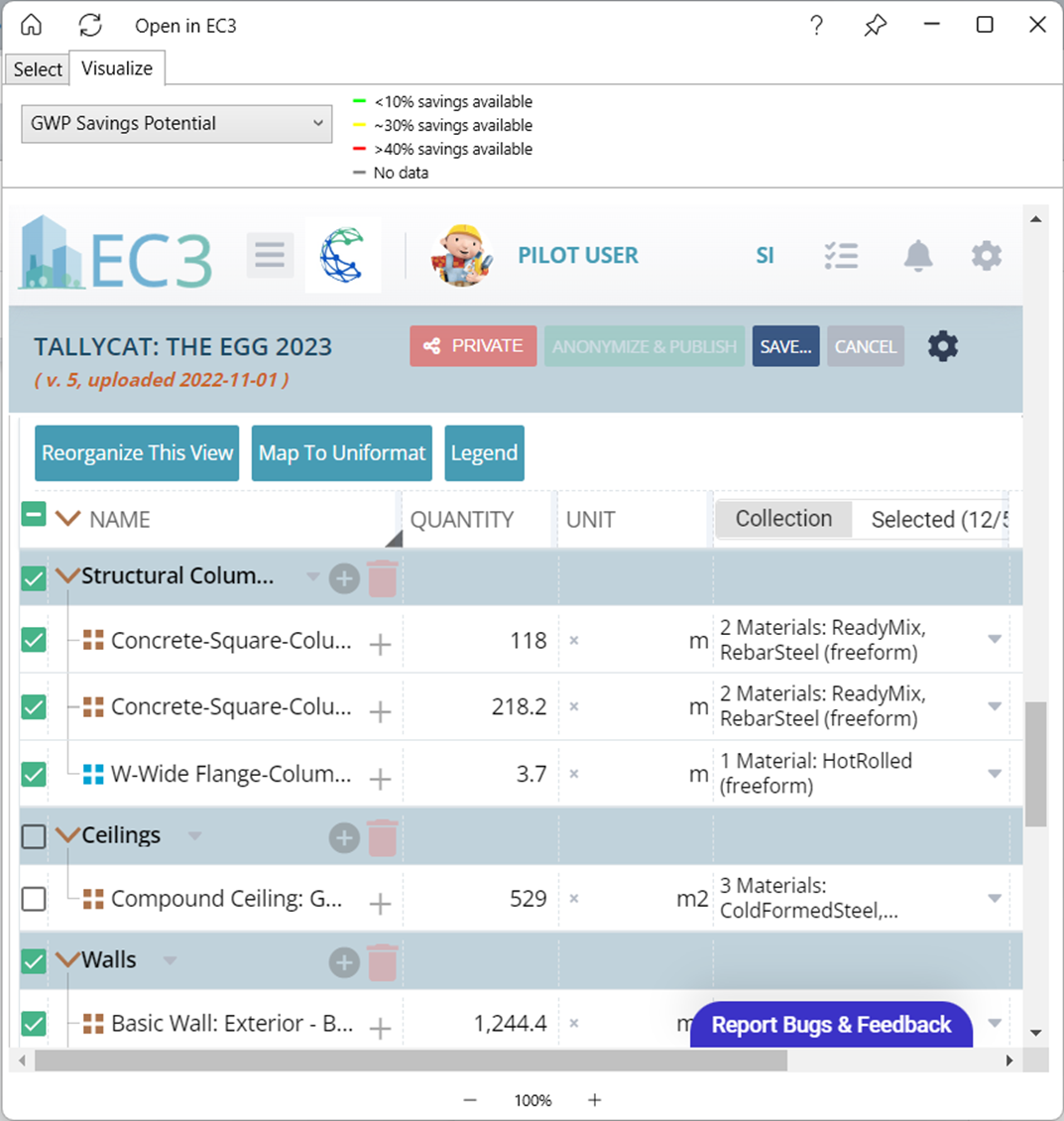1064x1121 pixels.
Task: Click Report Bugs & Feedback button
Action: 831,1025
